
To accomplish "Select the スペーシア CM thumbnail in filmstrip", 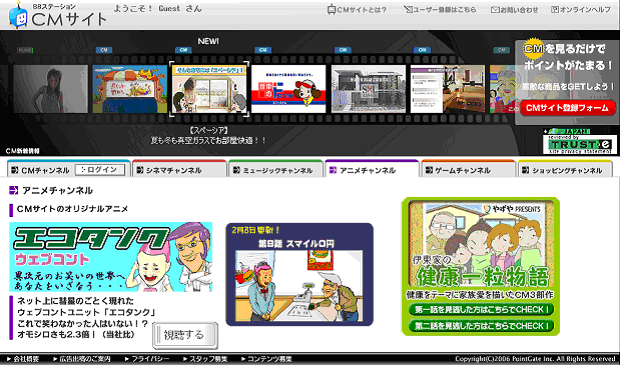I will (x=209, y=89).
